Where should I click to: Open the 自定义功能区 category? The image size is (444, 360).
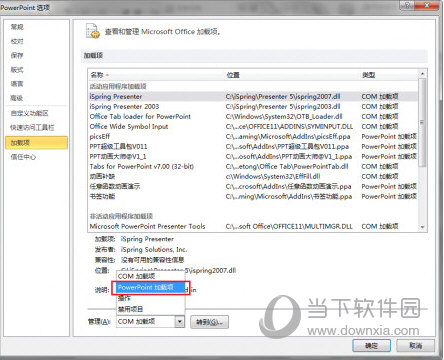tap(29, 113)
